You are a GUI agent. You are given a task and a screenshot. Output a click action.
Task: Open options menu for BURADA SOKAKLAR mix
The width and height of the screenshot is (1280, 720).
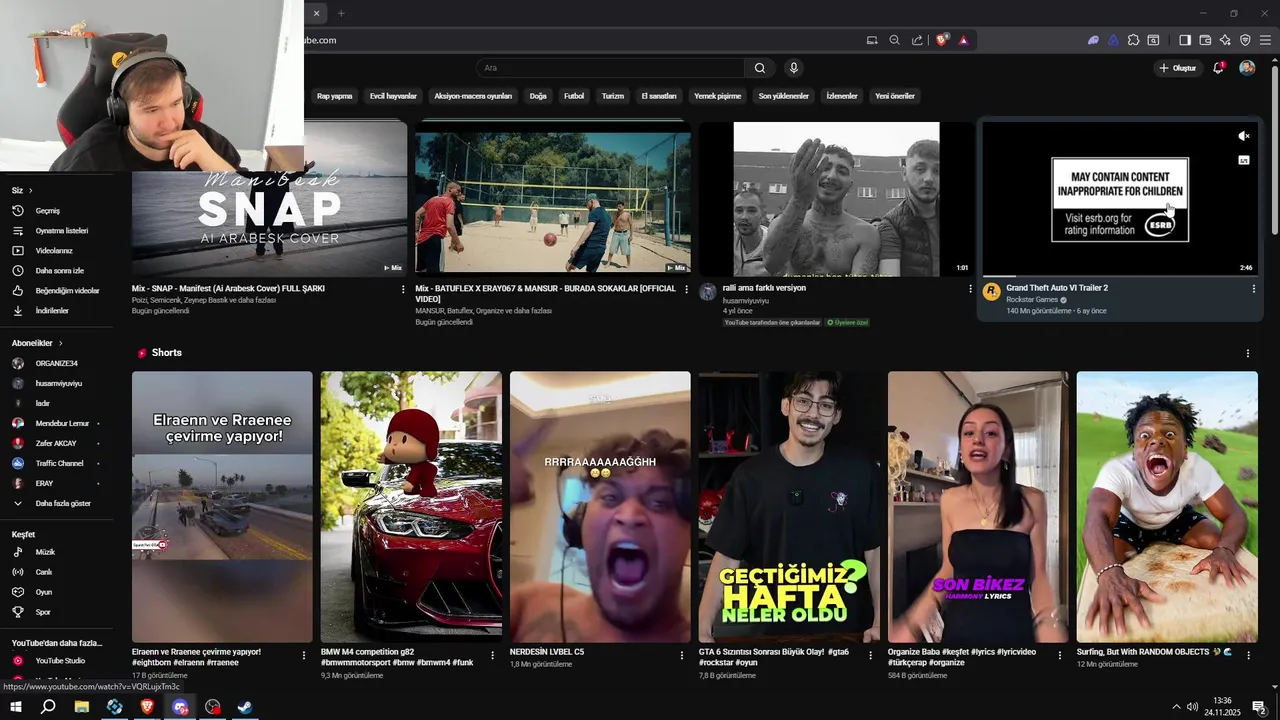coord(686,289)
